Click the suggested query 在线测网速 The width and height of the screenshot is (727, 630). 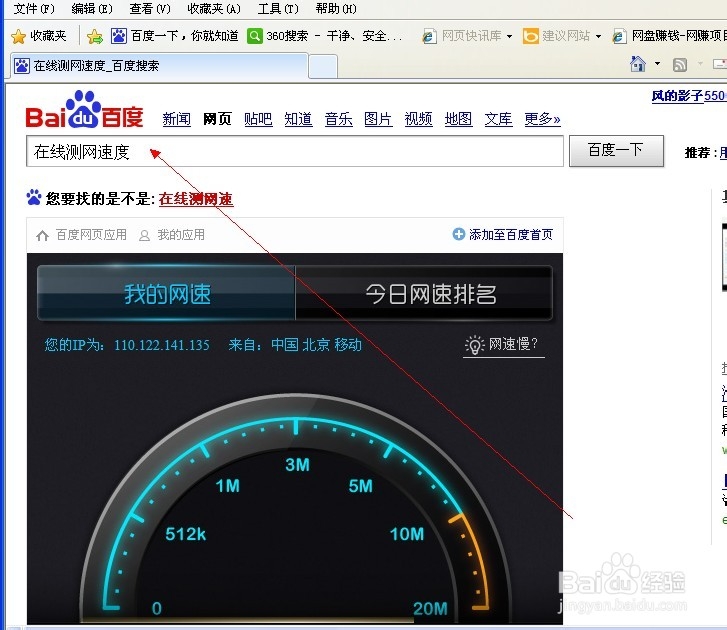click(x=196, y=199)
